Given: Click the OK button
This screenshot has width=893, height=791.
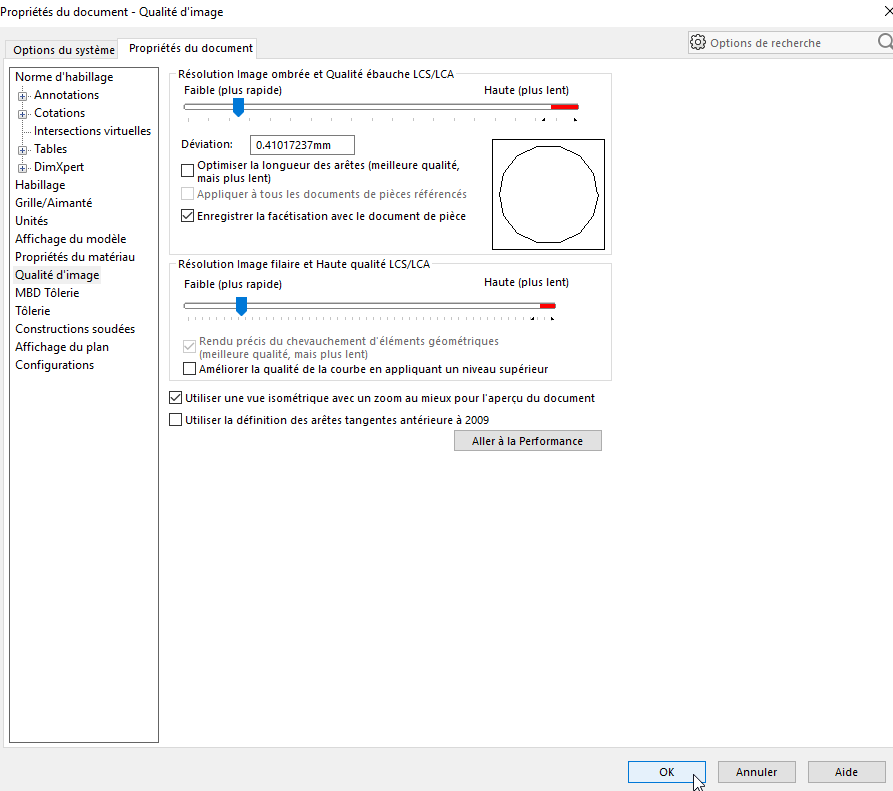Looking at the screenshot, I should click(x=666, y=772).
